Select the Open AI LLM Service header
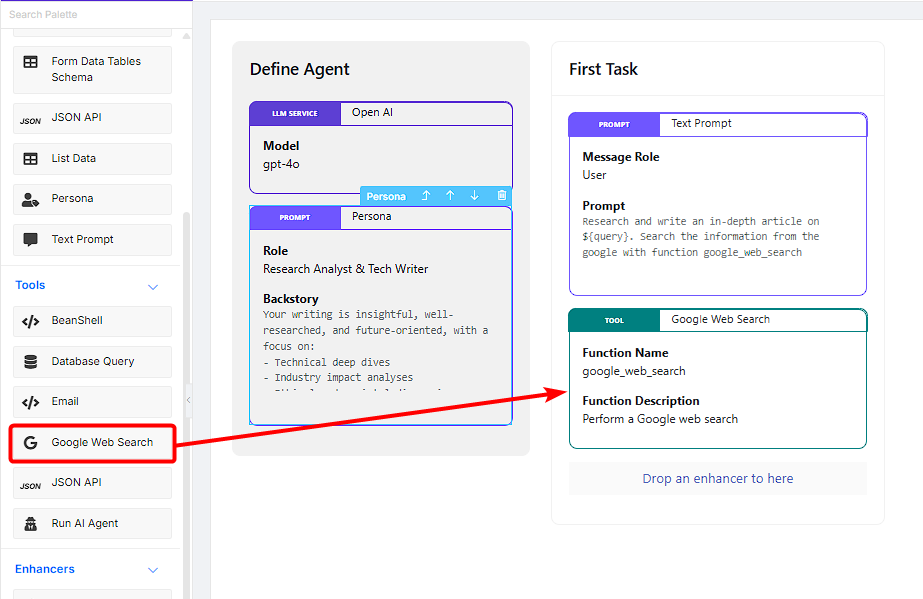Viewport: 923px width, 599px height. [381, 114]
